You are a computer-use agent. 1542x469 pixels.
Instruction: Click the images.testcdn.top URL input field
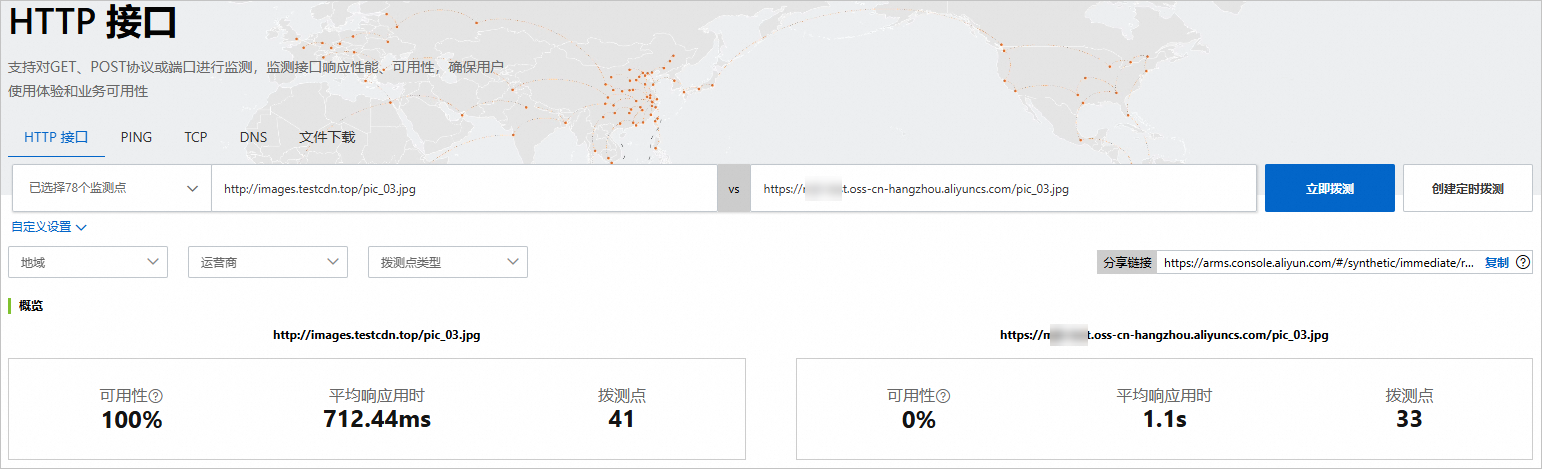click(464, 188)
